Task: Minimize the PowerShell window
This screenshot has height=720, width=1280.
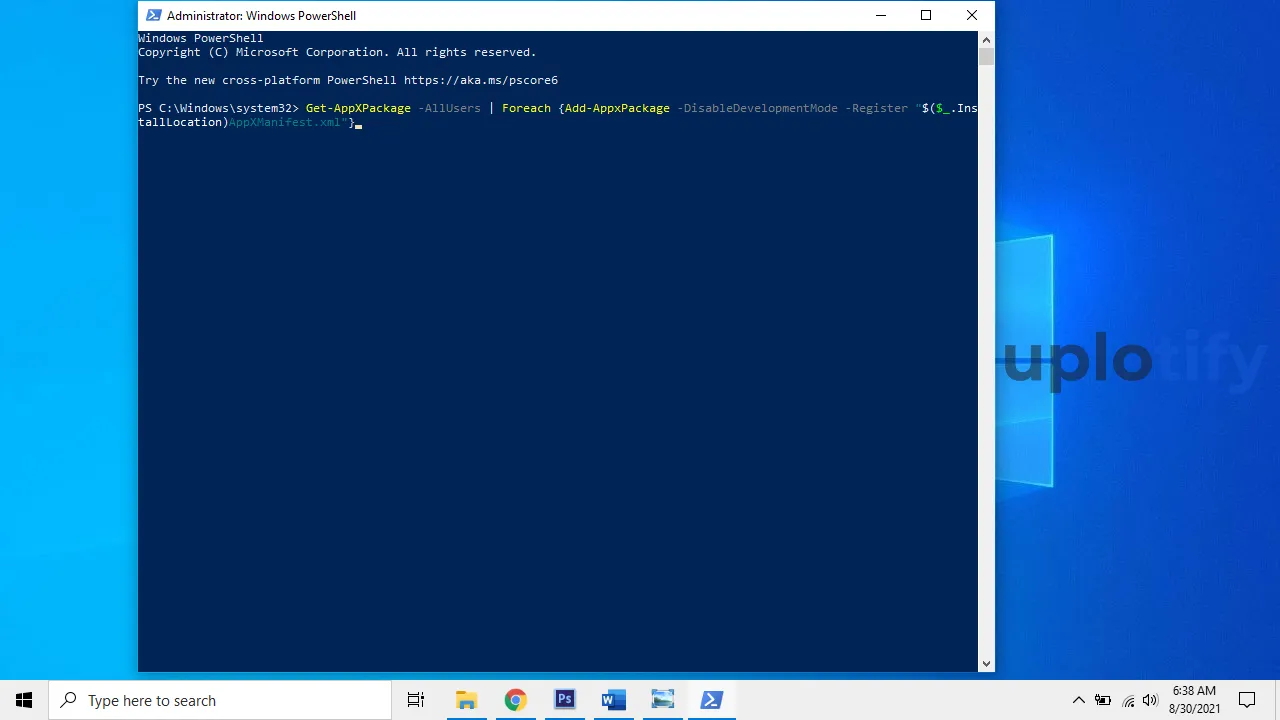Action: coord(880,15)
